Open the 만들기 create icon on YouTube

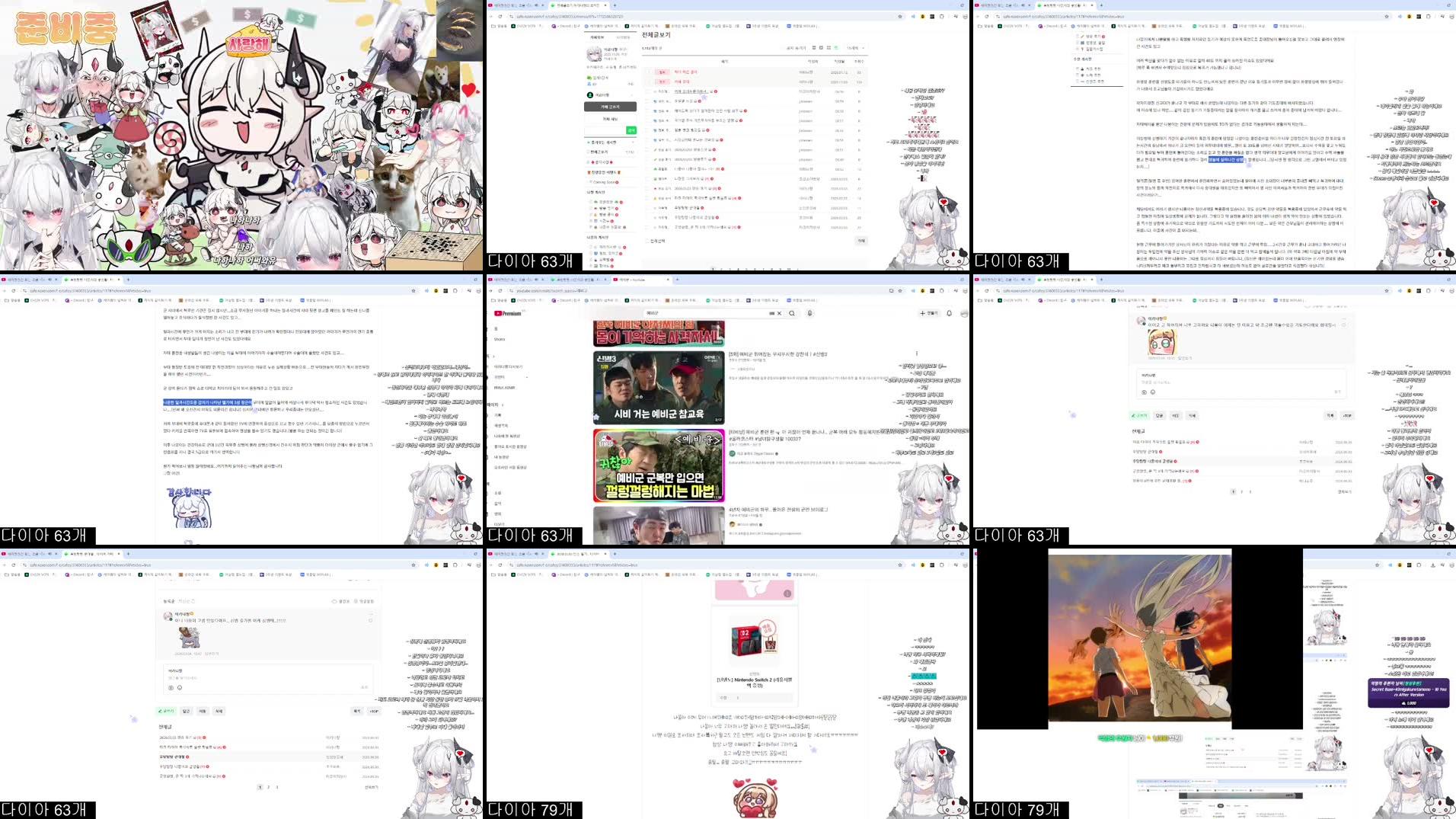924,312
